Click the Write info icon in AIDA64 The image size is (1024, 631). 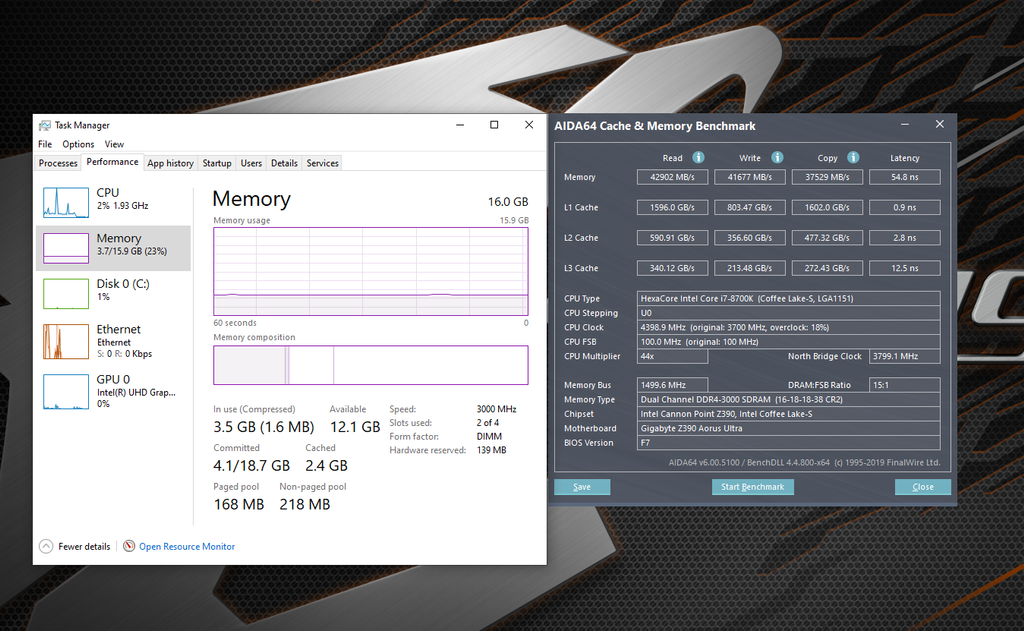[777, 157]
